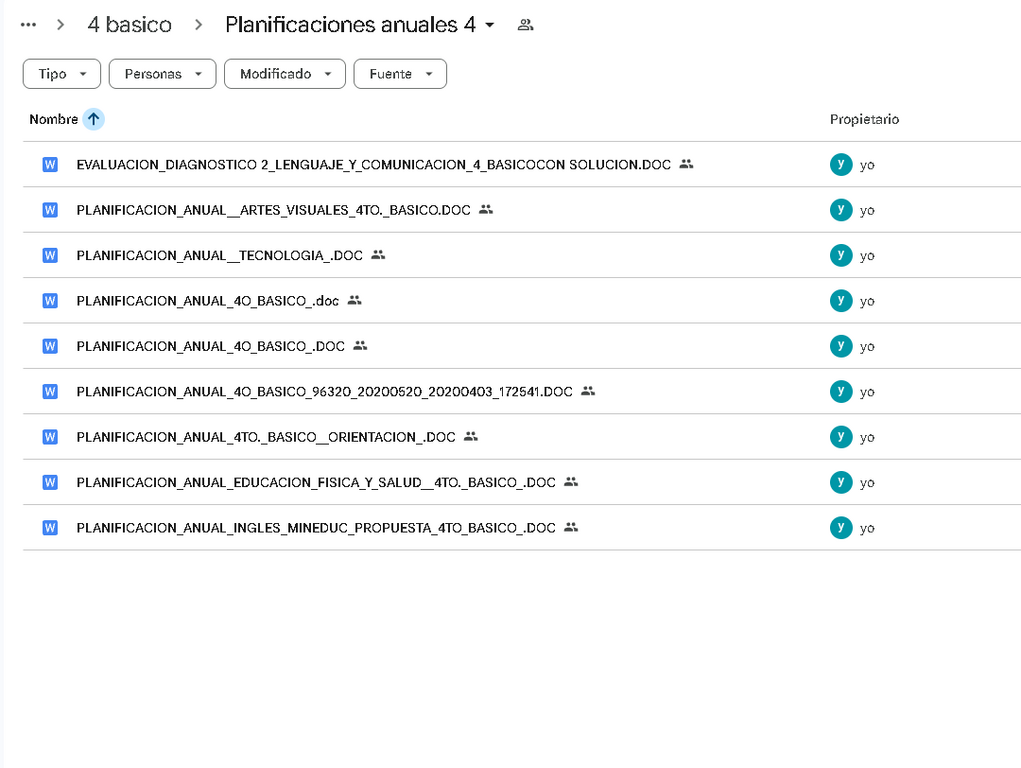The width and height of the screenshot is (1021, 768).
Task: Open the Fuente filter dropdown
Action: [400, 74]
